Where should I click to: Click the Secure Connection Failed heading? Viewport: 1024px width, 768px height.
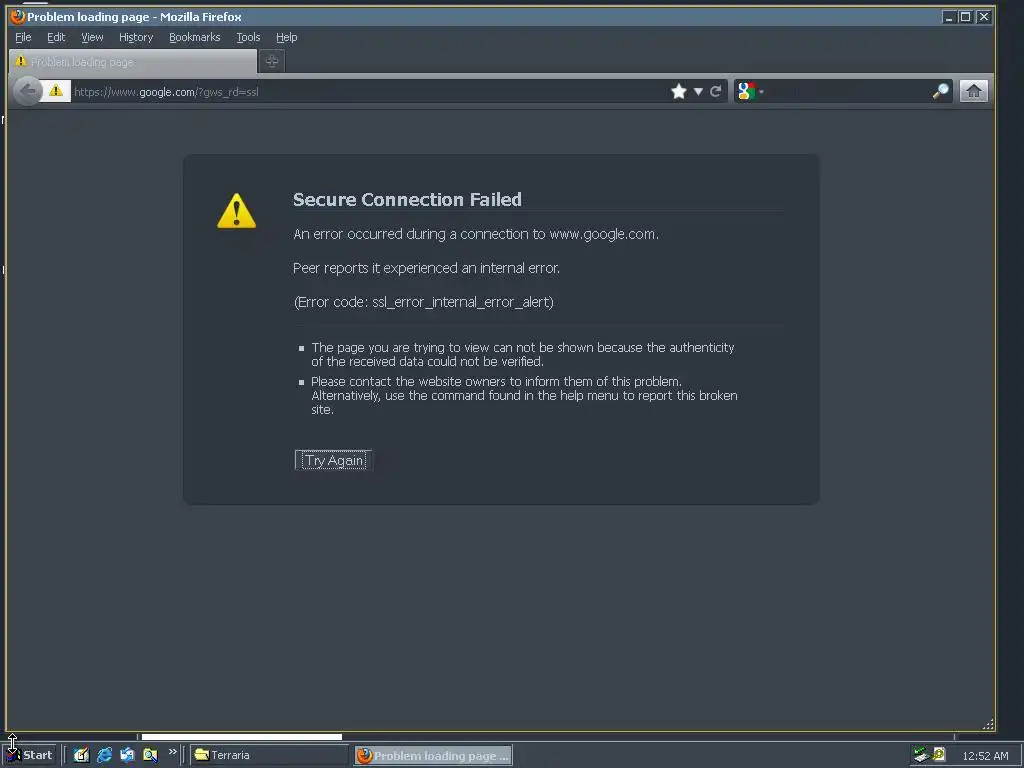(407, 199)
